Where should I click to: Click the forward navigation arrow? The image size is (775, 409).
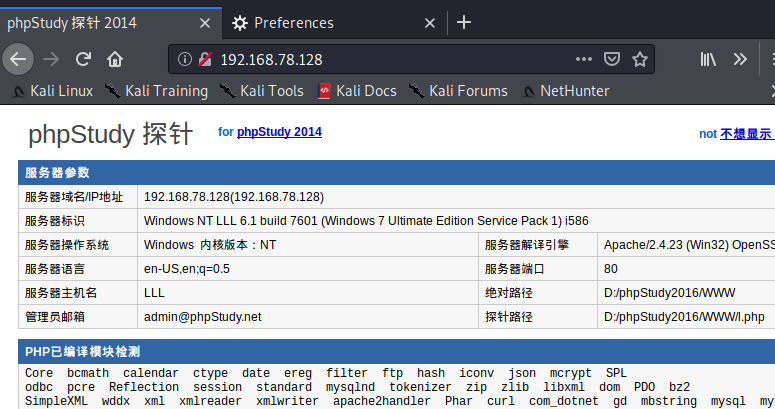(x=51, y=59)
